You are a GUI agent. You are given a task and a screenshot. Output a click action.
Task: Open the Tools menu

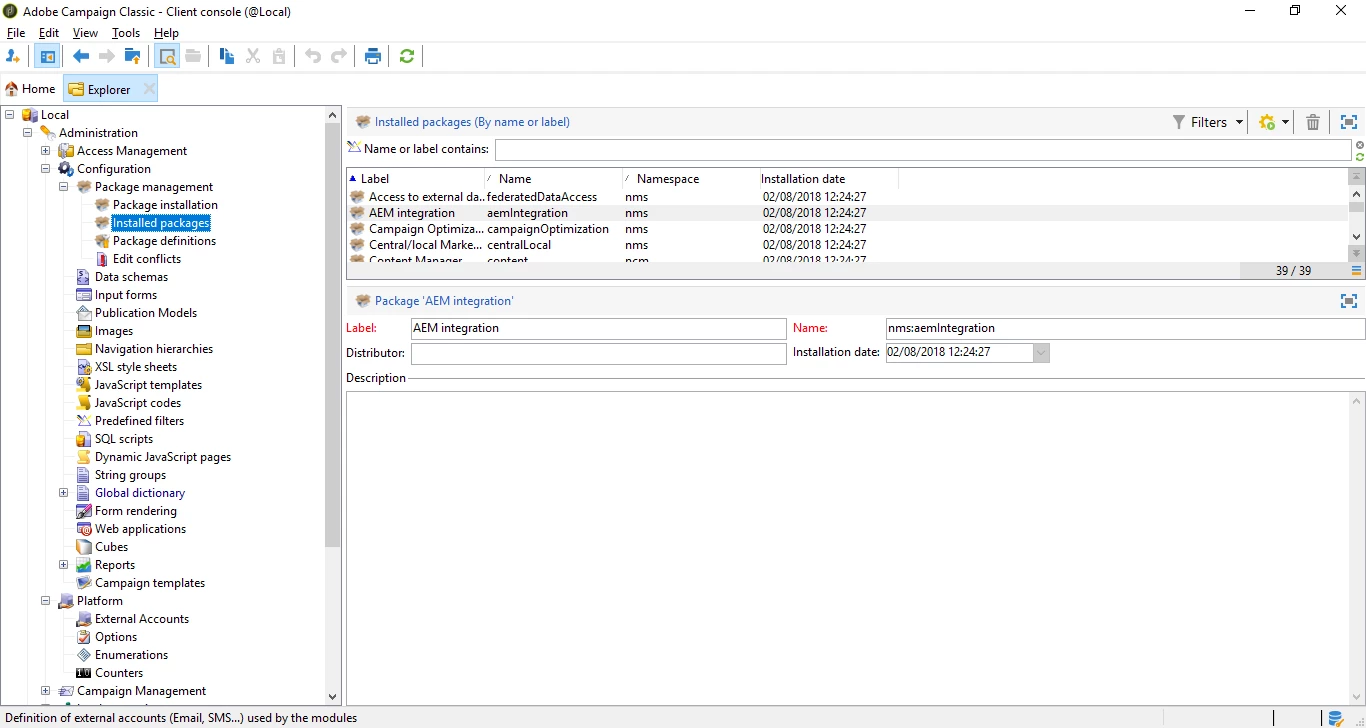126,33
